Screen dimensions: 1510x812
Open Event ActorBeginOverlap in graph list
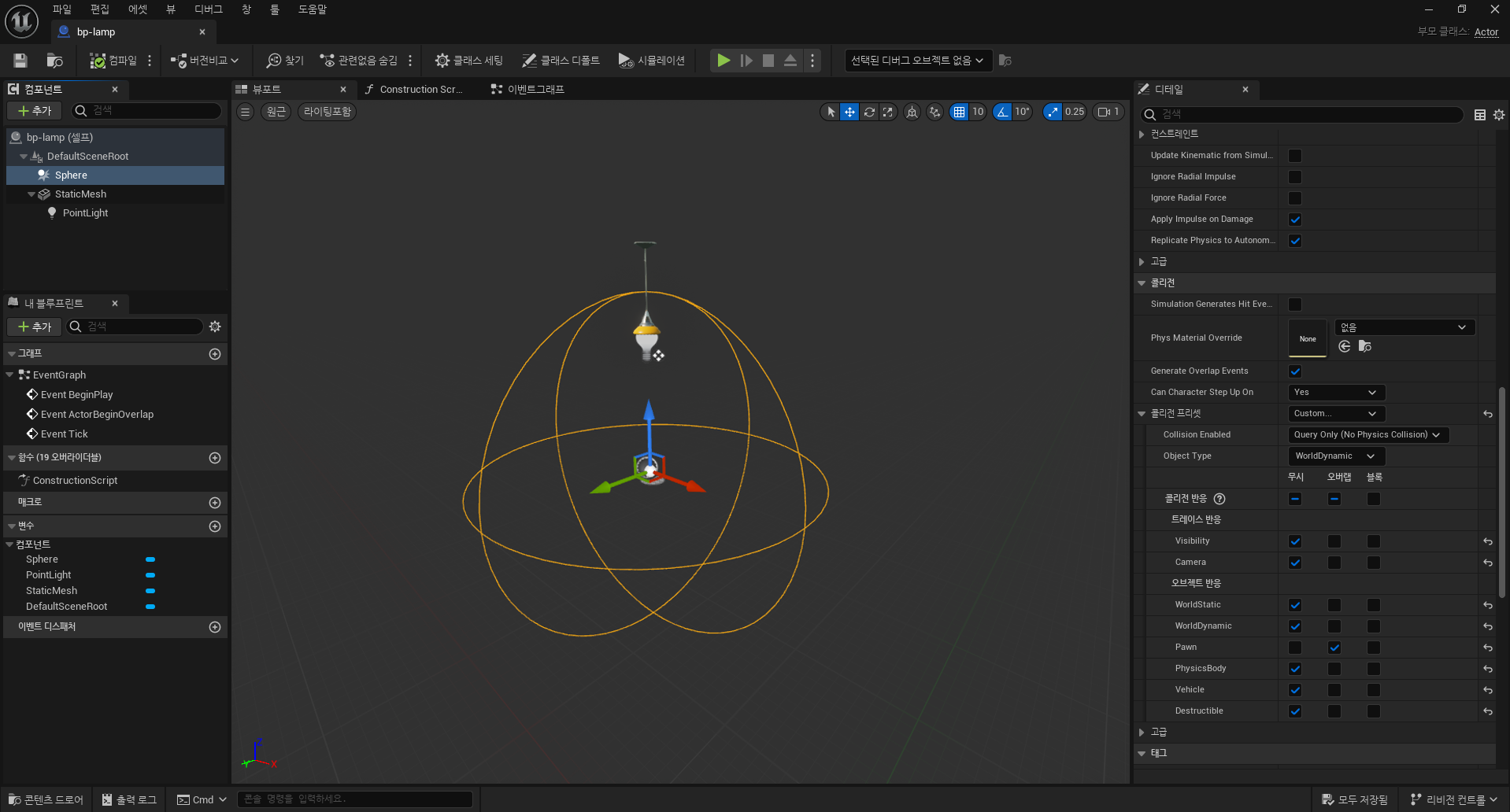(x=97, y=415)
